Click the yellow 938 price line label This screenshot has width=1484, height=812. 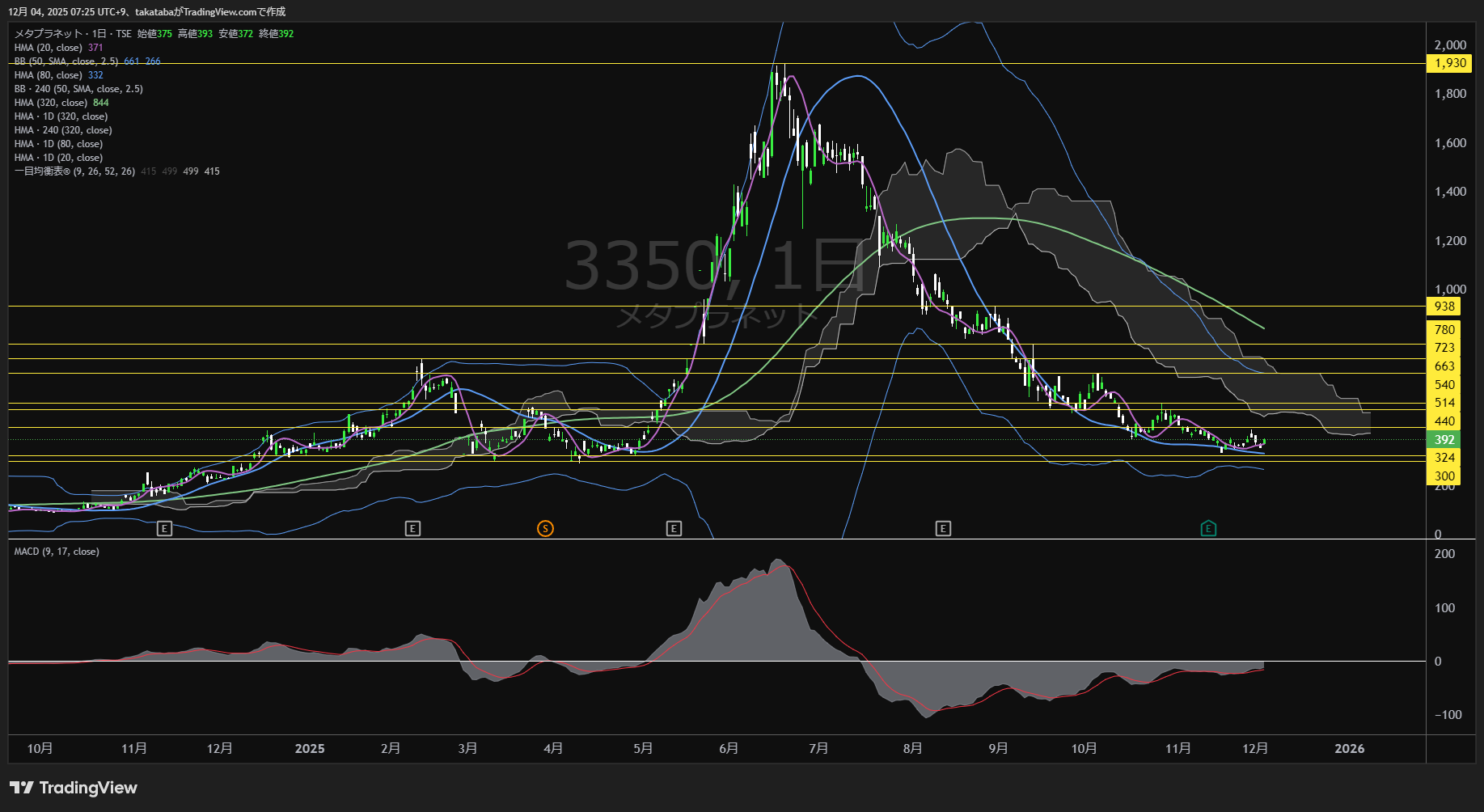click(x=1444, y=307)
